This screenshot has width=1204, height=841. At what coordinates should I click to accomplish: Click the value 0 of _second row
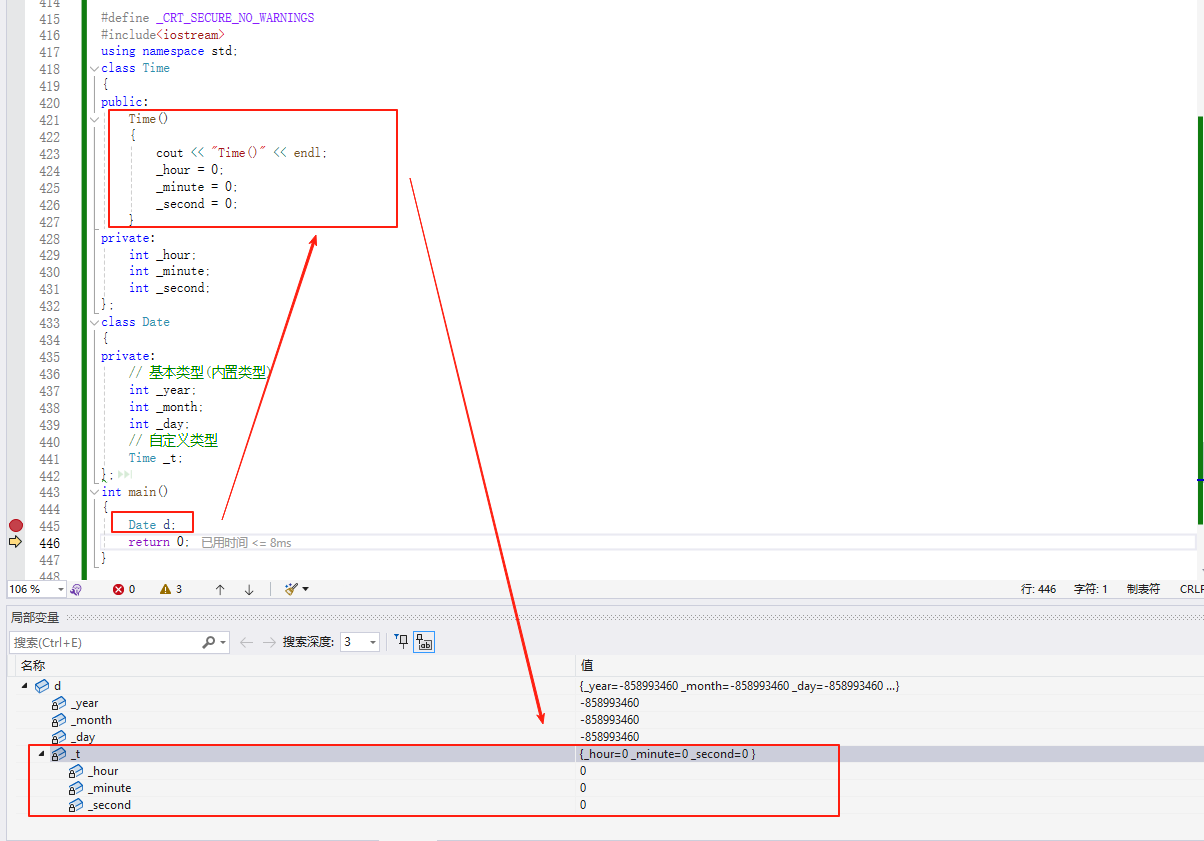click(583, 805)
